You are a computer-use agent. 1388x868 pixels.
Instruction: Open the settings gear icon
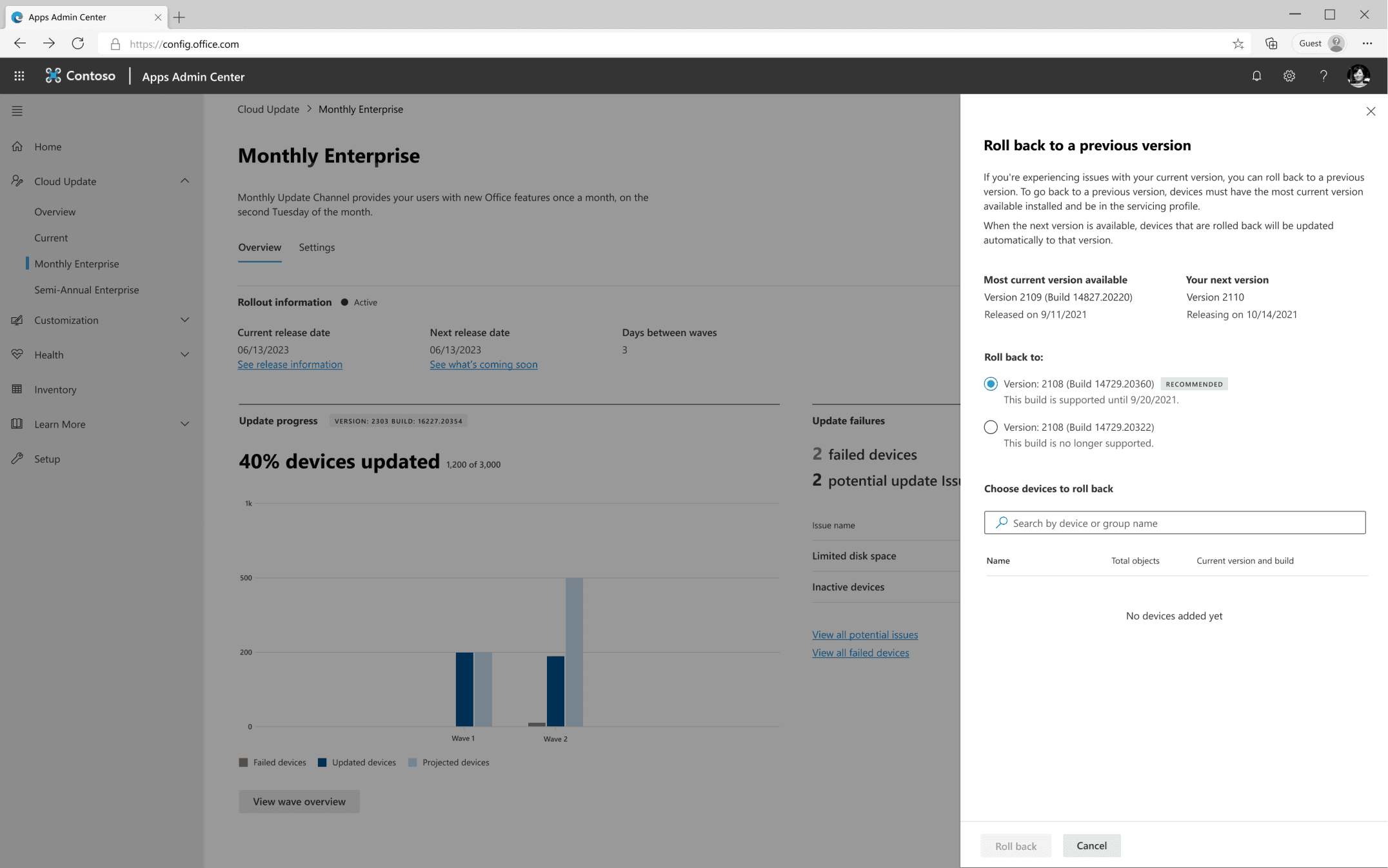pyautogui.click(x=1289, y=76)
